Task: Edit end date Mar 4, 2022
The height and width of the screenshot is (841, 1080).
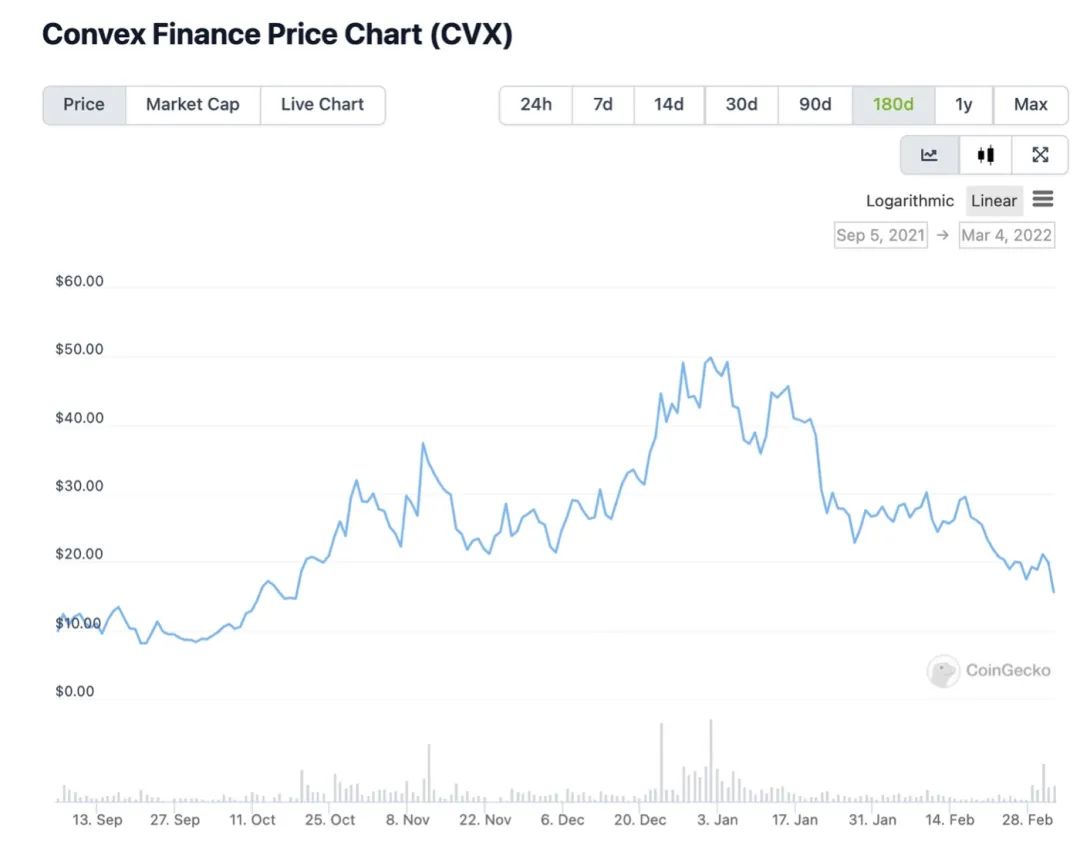Action: (x=1006, y=236)
